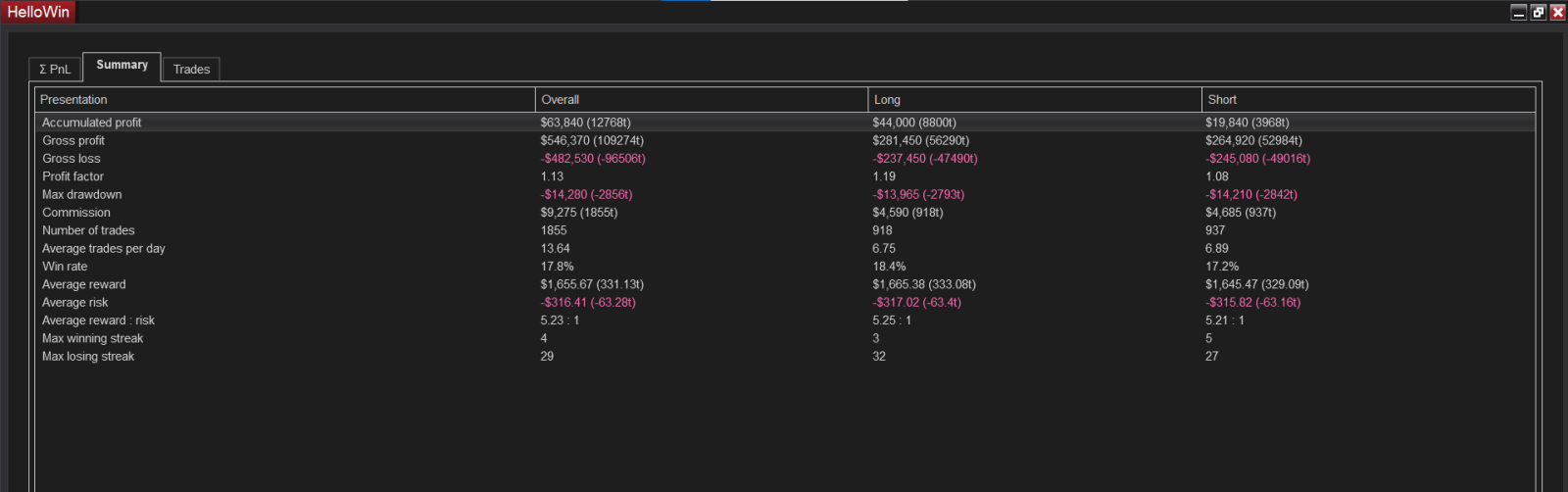Click long gross loss -$237,450 (-47490t)

[925, 159]
